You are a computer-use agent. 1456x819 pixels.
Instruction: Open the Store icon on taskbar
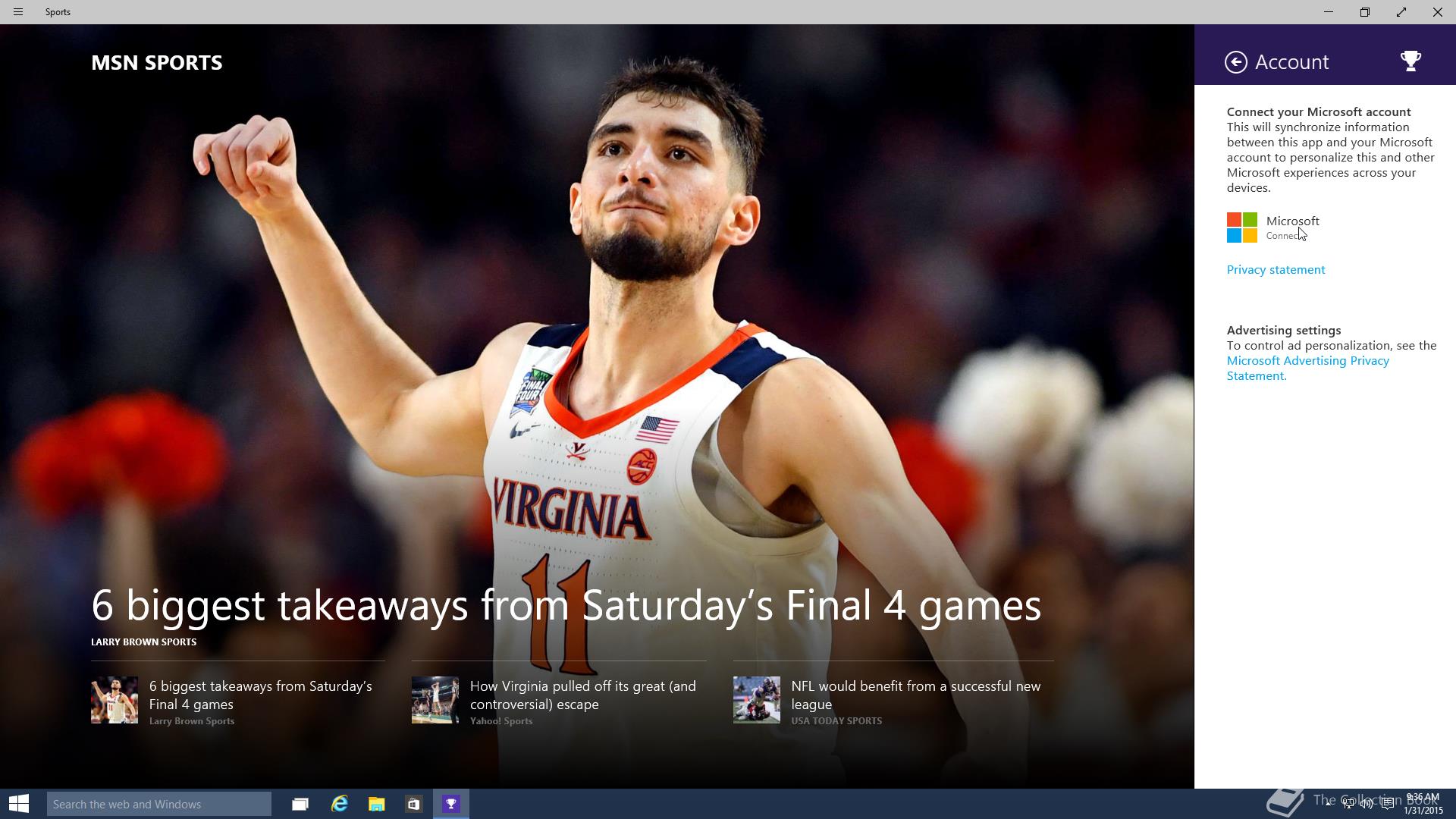coord(413,804)
